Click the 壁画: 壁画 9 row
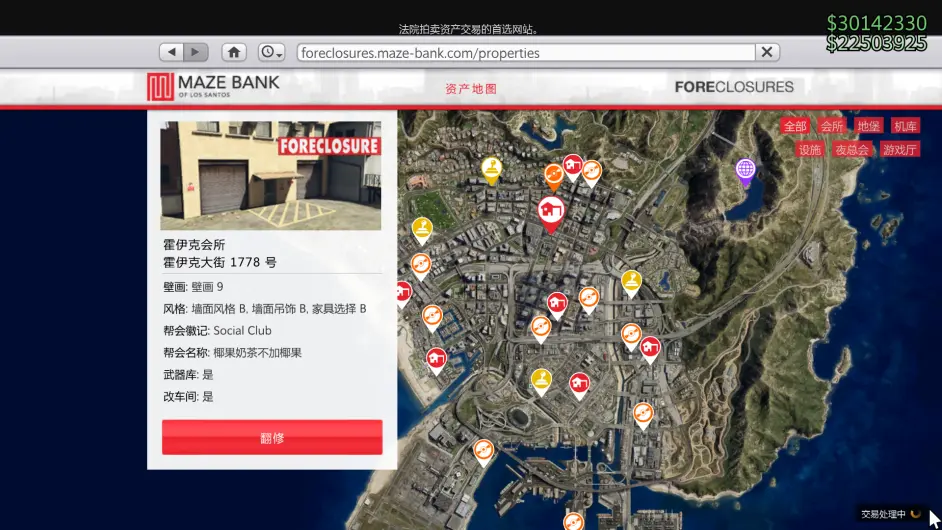 click(193, 287)
